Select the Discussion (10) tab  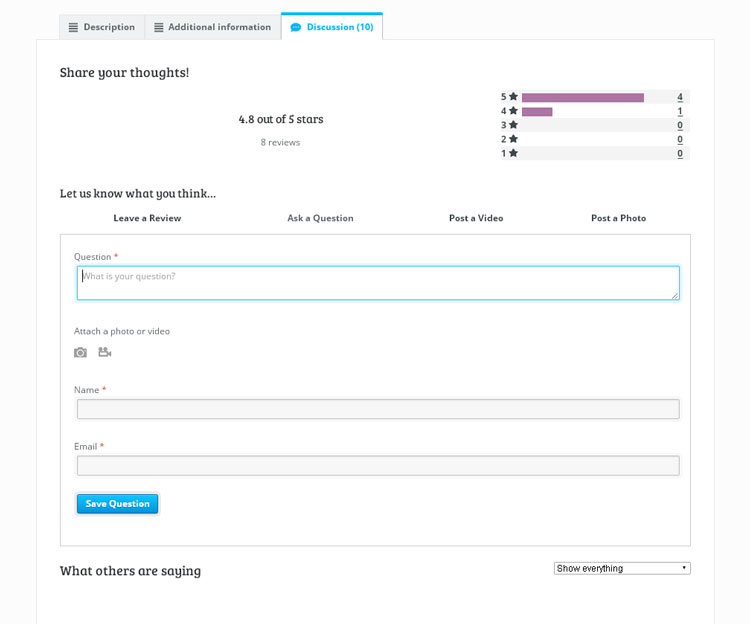(x=332, y=27)
